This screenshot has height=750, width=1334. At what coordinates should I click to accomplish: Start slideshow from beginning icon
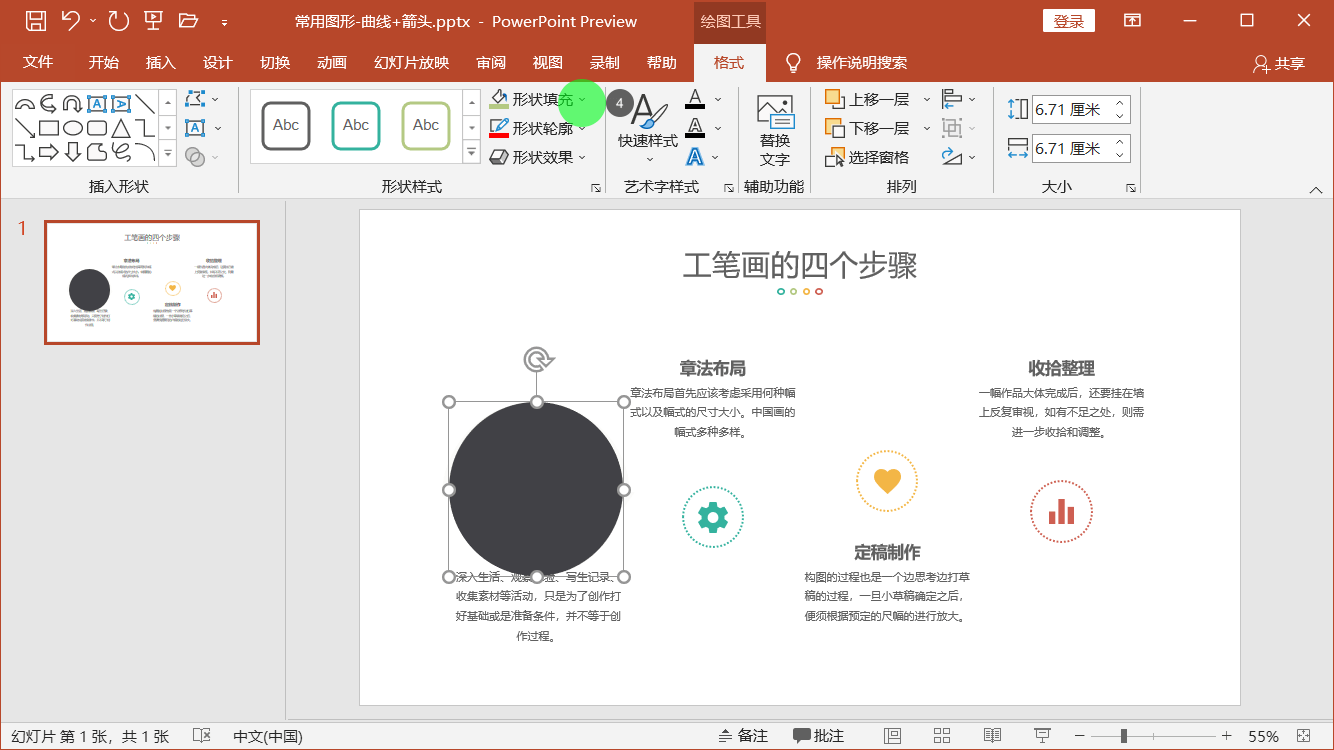point(153,20)
